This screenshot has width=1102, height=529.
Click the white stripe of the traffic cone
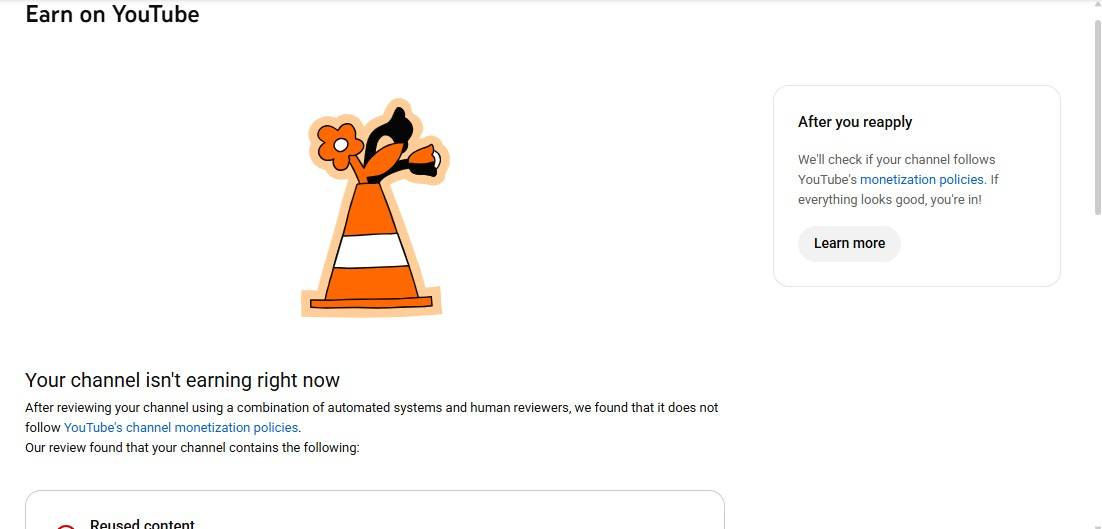(371, 251)
